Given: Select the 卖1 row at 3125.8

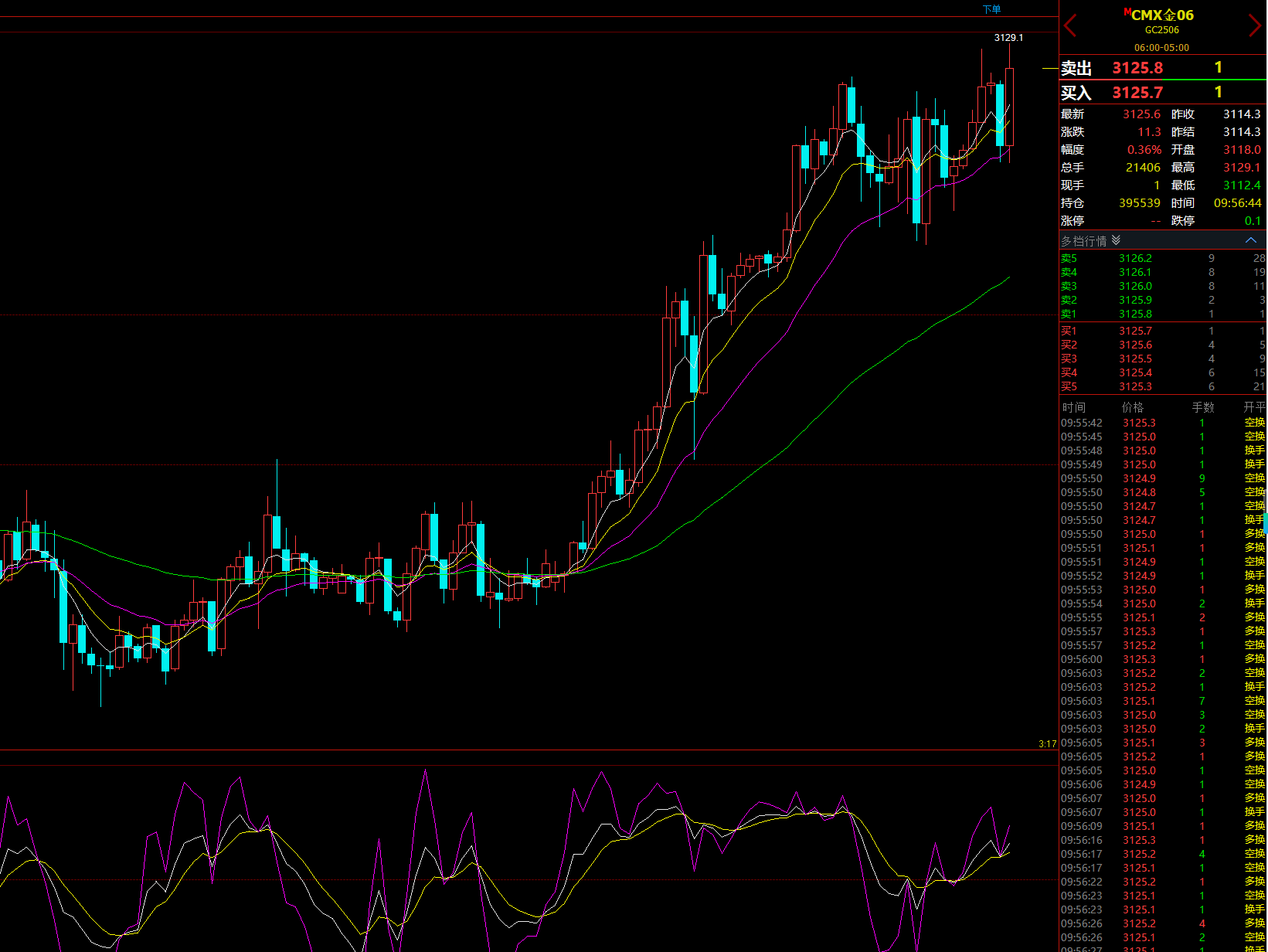Looking at the screenshot, I should point(1163,314).
